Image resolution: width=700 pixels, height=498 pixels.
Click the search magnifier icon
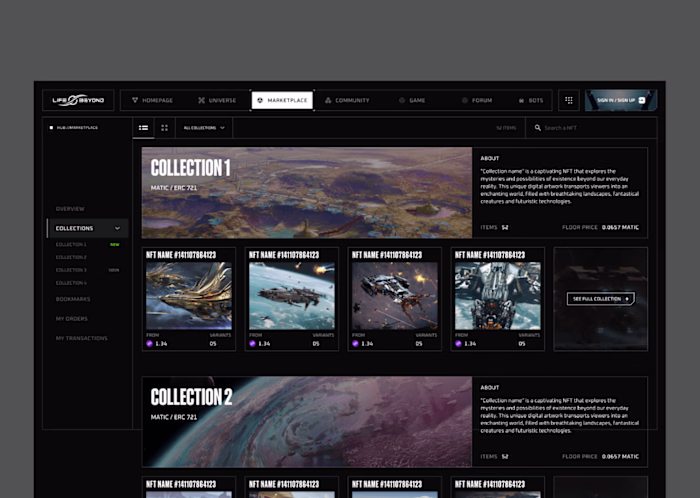point(538,128)
